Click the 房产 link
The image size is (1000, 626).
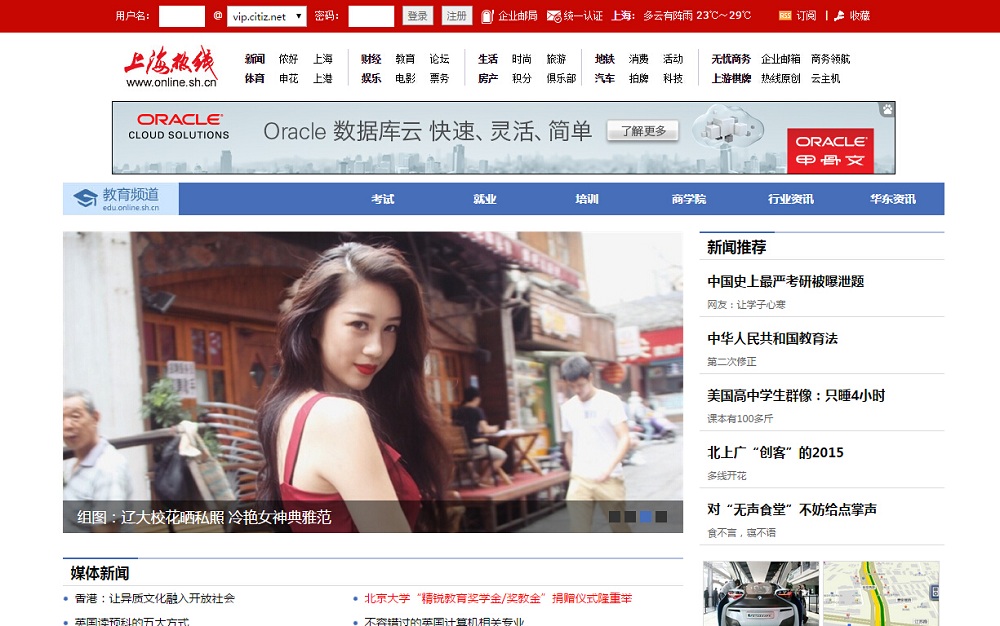pos(488,78)
